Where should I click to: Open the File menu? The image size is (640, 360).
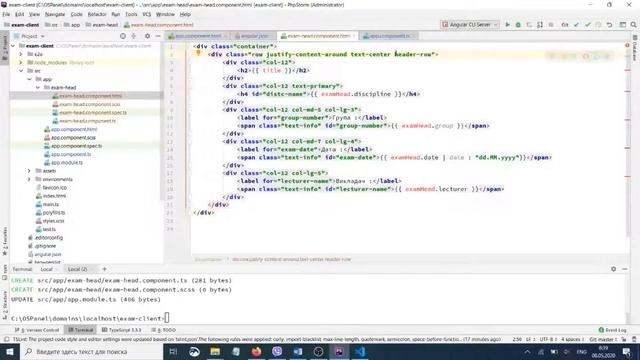(x=6, y=14)
